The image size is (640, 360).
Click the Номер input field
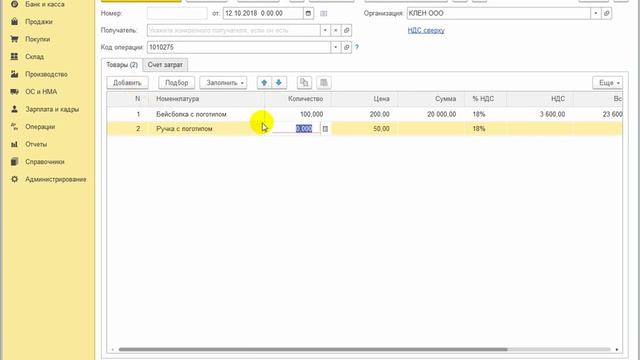click(x=177, y=13)
